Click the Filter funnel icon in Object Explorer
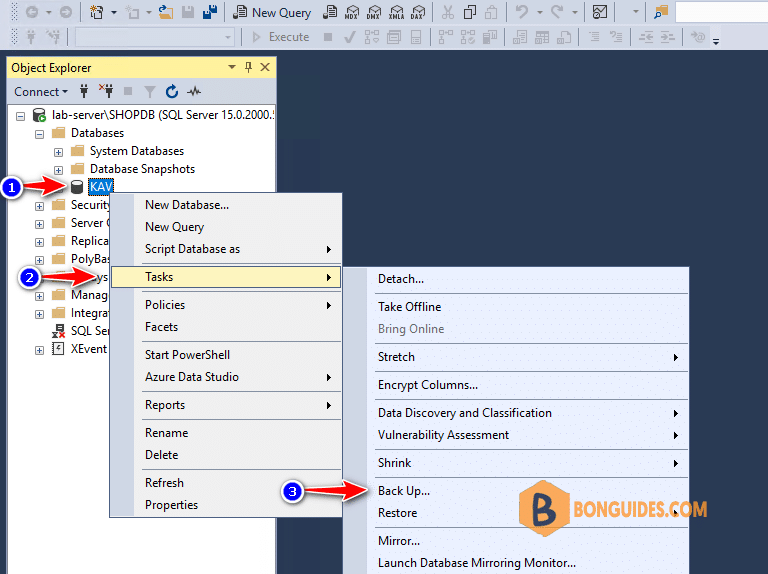768x574 pixels. [149, 91]
